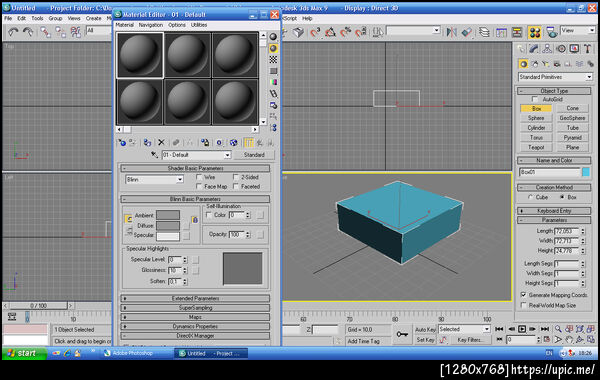
Task: Open Material Editor Options icon
Action: [x=273, y=105]
